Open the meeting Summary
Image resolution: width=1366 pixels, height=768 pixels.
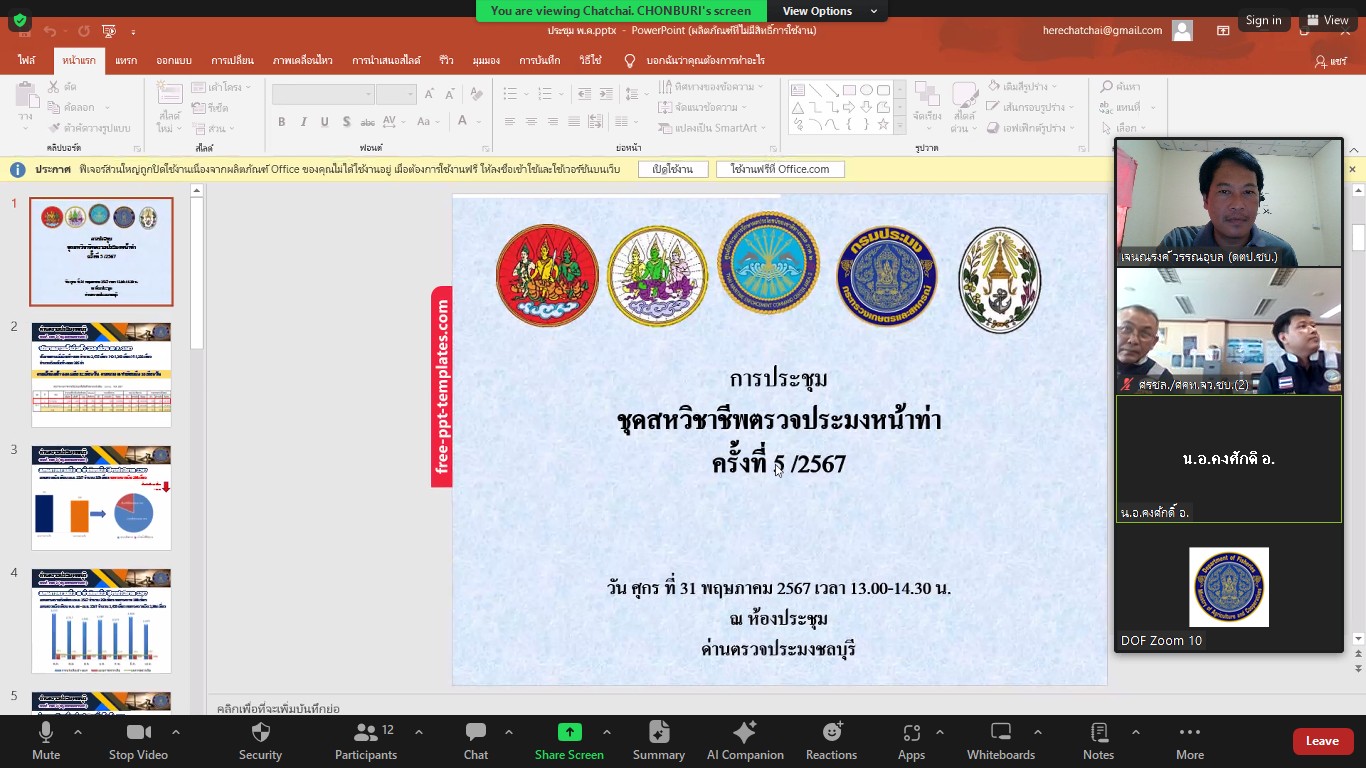[659, 741]
